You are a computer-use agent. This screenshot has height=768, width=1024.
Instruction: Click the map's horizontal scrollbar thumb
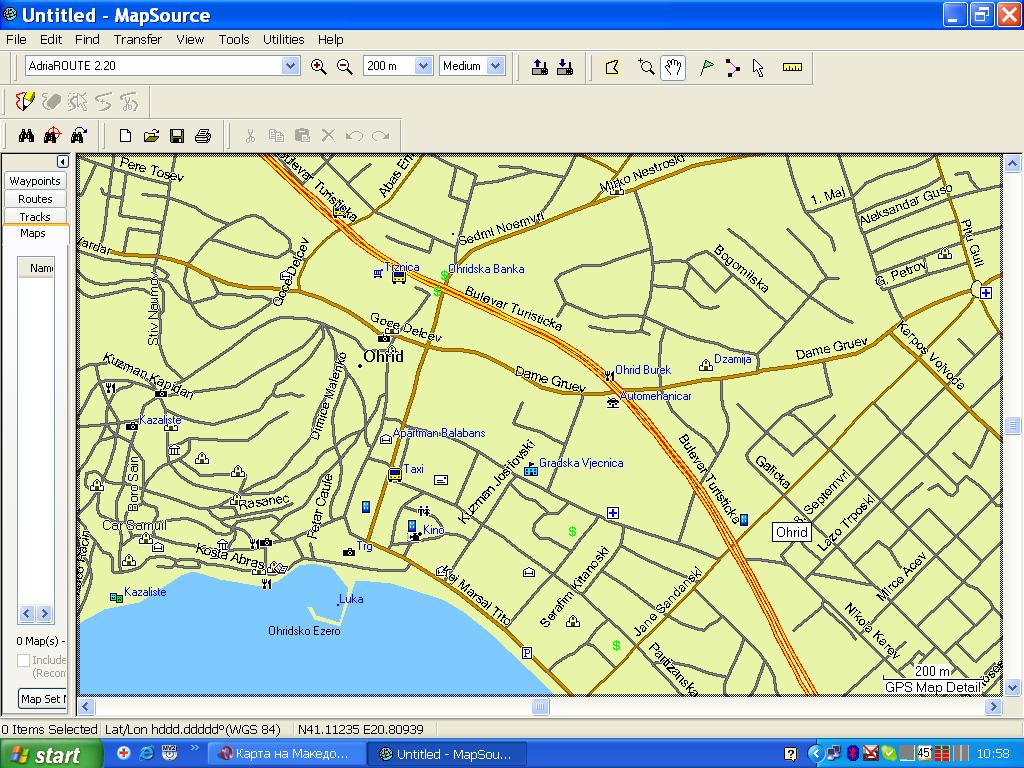tap(540, 707)
